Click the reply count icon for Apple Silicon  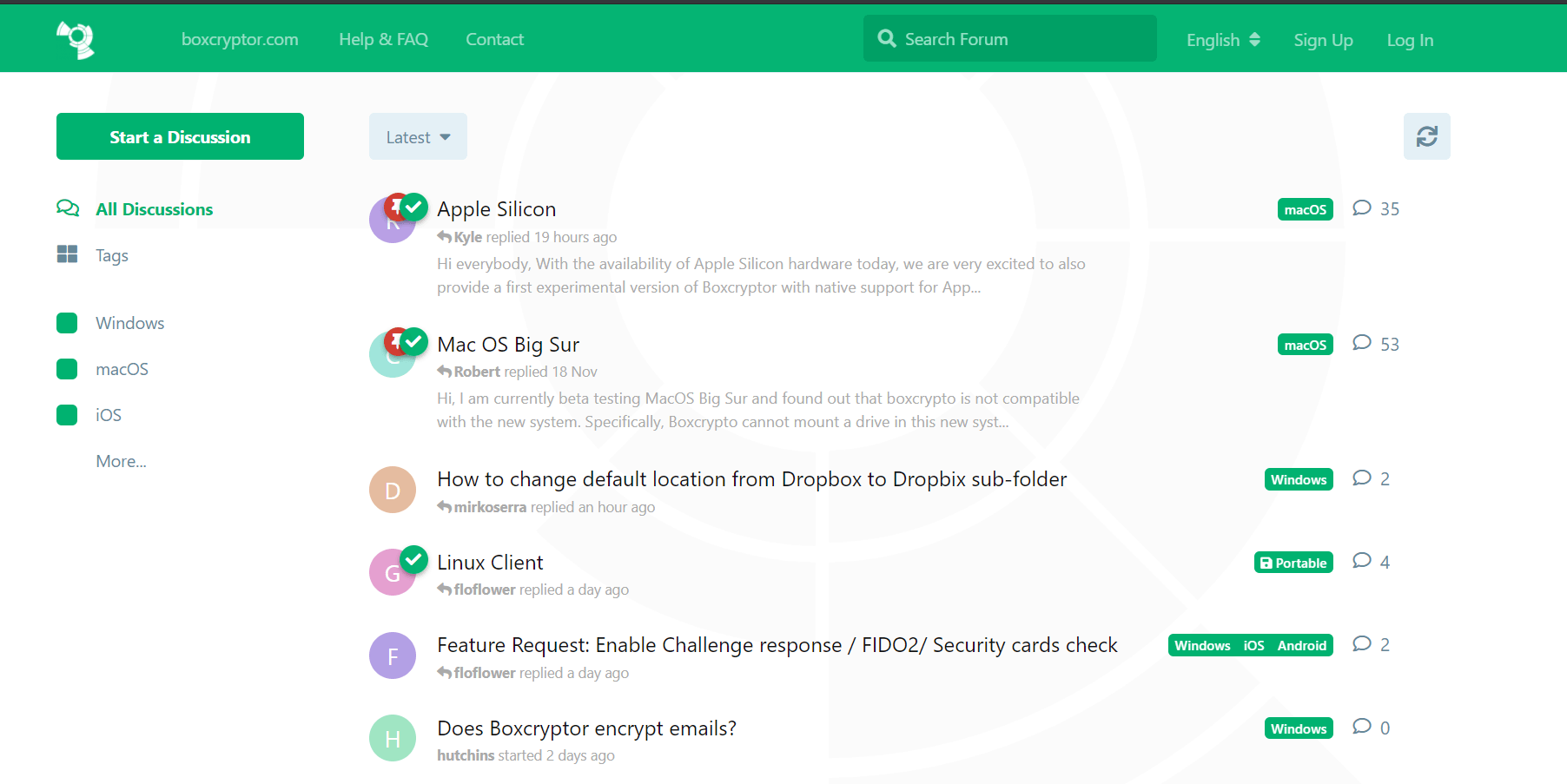[x=1362, y=208]
